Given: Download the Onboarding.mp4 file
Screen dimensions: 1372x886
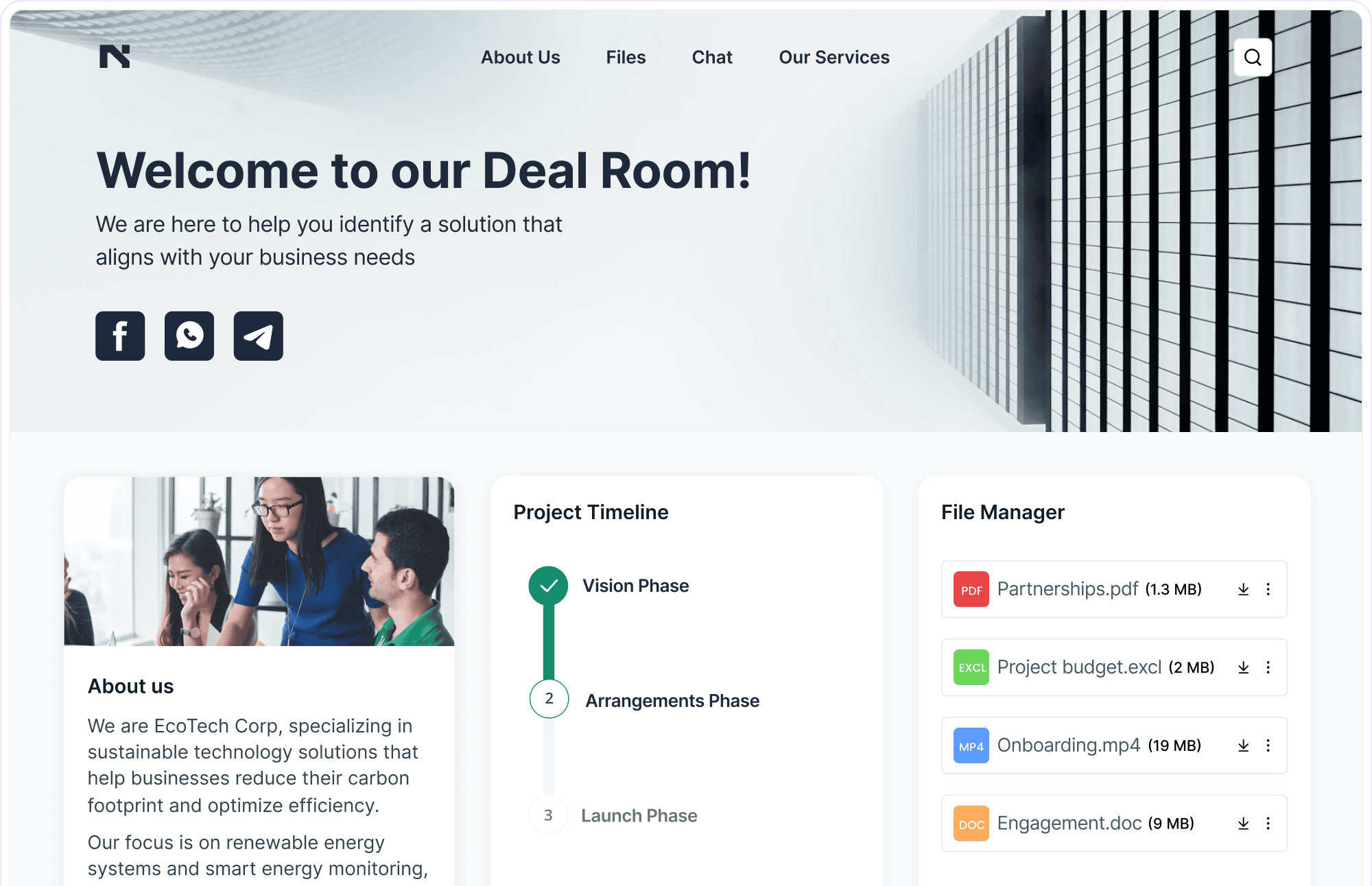Looking at the screenshot, I should [x=1243, y=745].
